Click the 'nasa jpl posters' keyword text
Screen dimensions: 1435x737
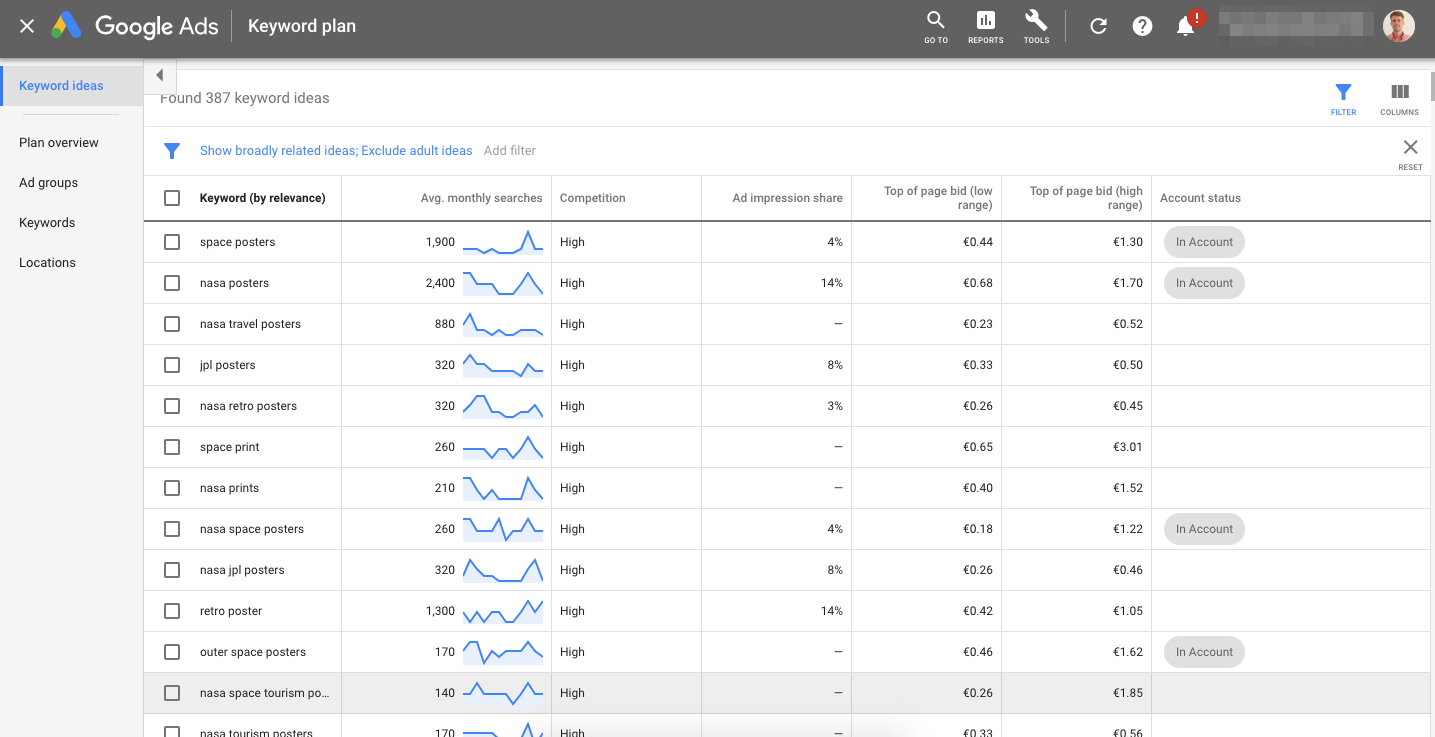242,570
